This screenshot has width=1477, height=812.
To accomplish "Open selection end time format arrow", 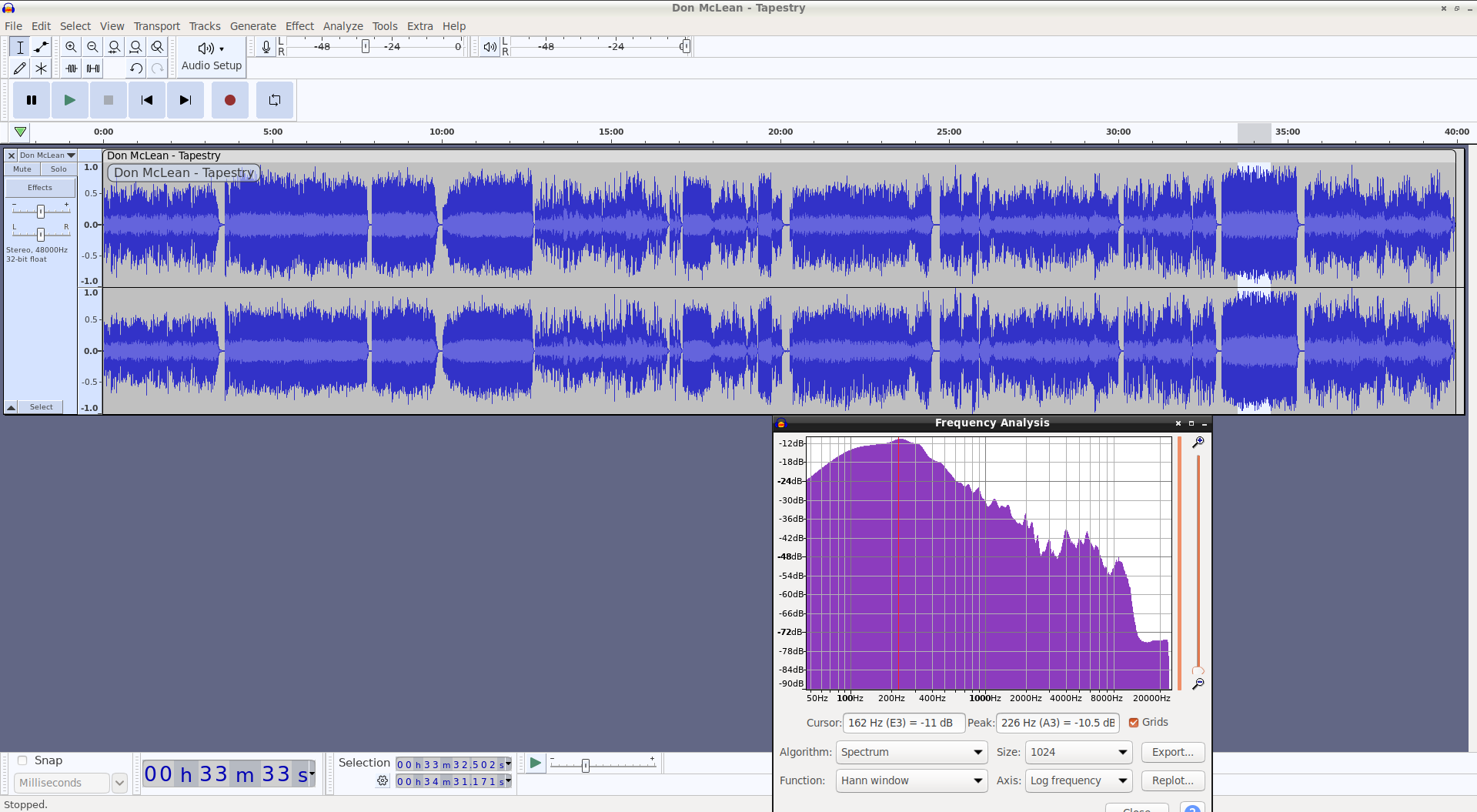I will [x=508, y=781].
